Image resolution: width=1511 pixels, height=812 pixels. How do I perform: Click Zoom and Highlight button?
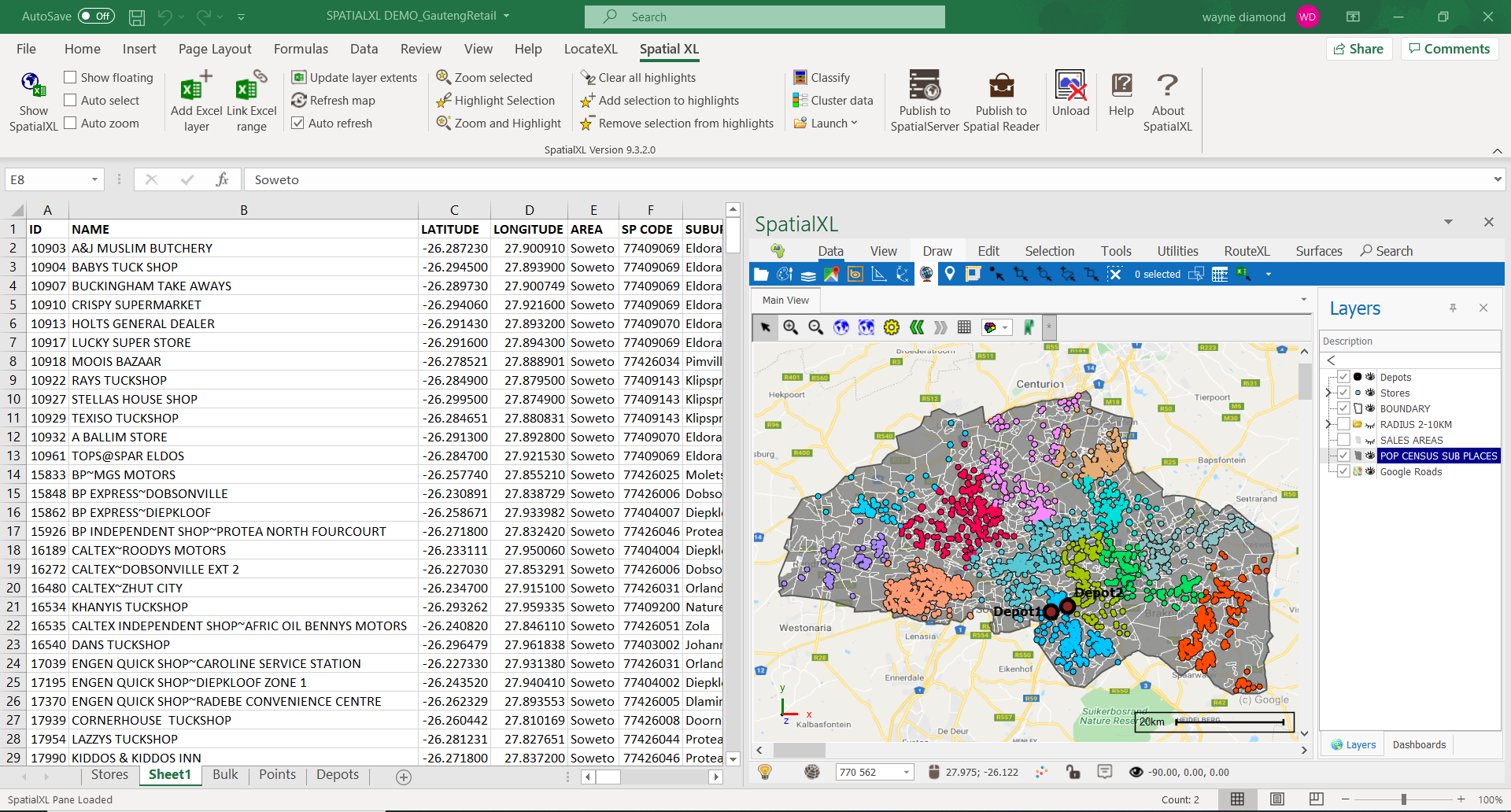coord(499,123)
